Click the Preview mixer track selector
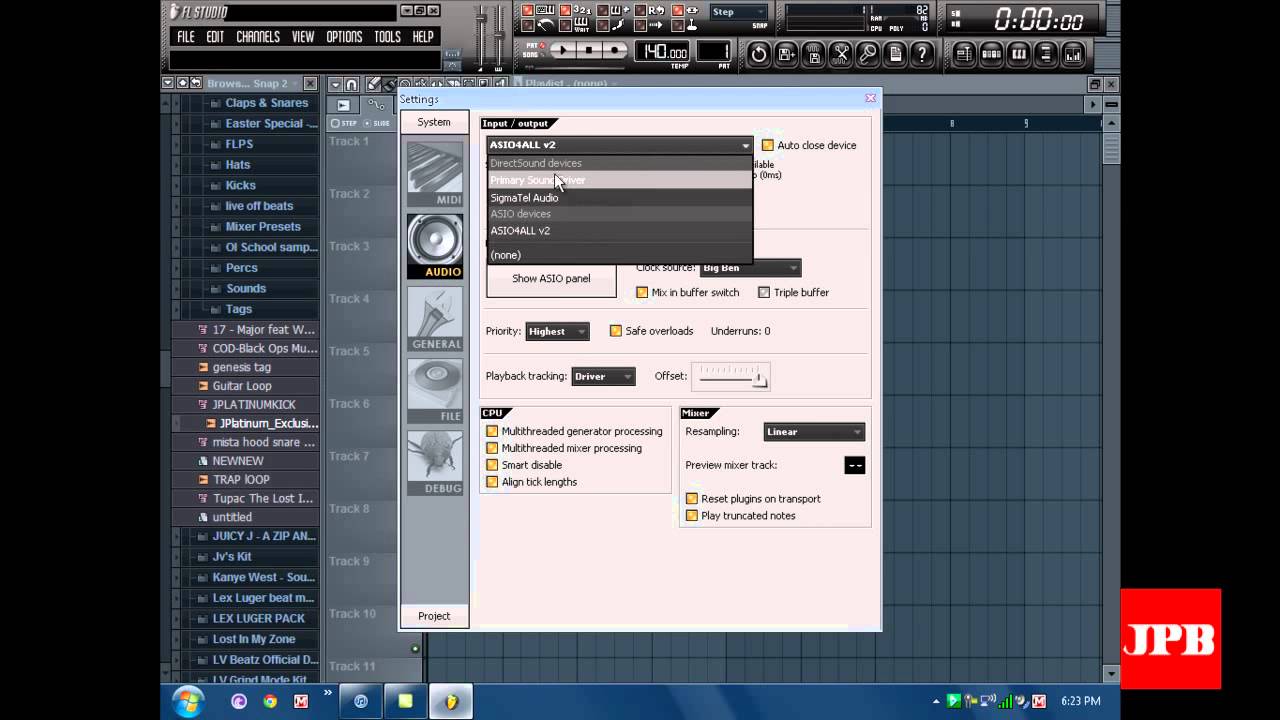The width and height of the screenshot is (1280, 720). [x=855, y=465]
